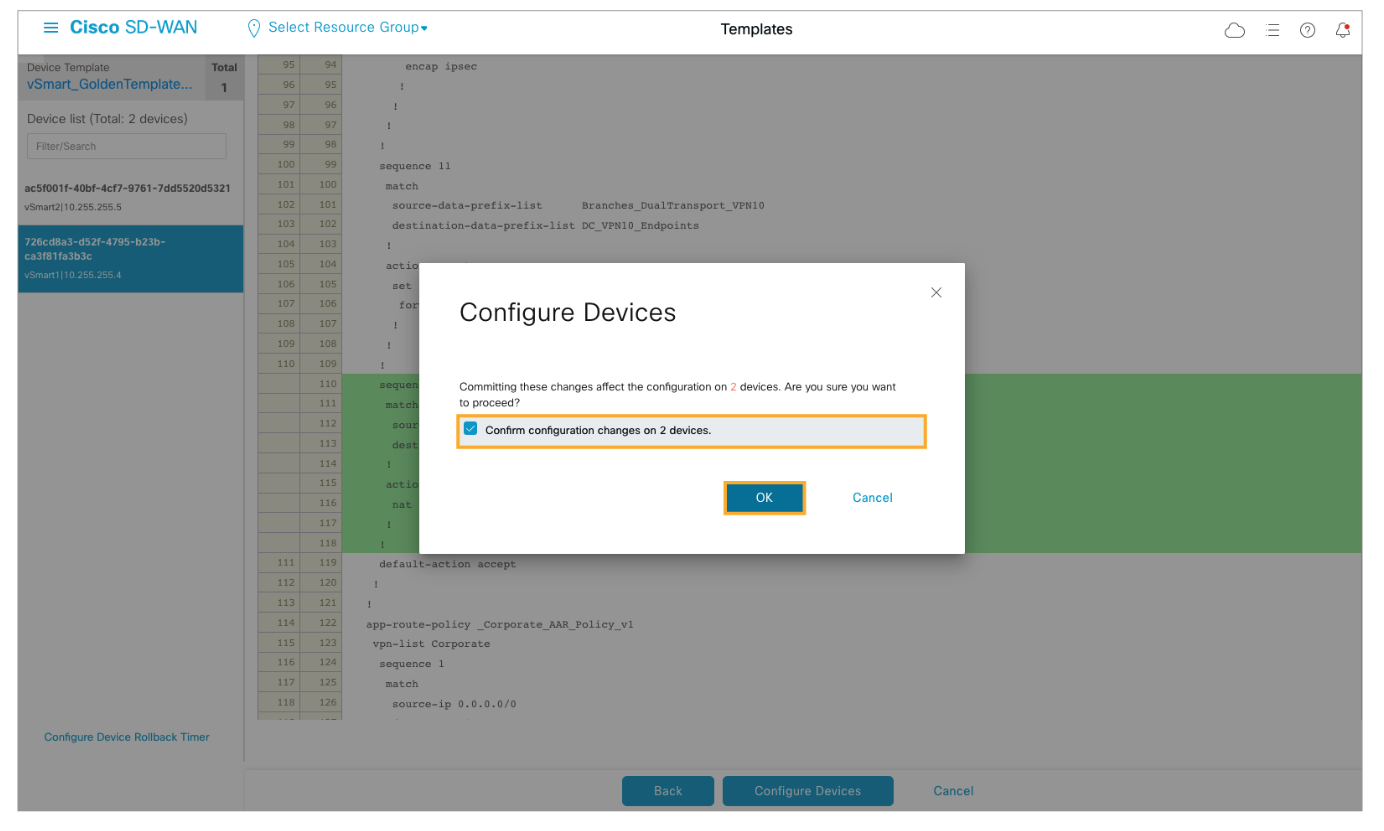Screen dimensions: 1384x831
Task: Click Cancel inside the confirmation dialog
Action: 872,498
